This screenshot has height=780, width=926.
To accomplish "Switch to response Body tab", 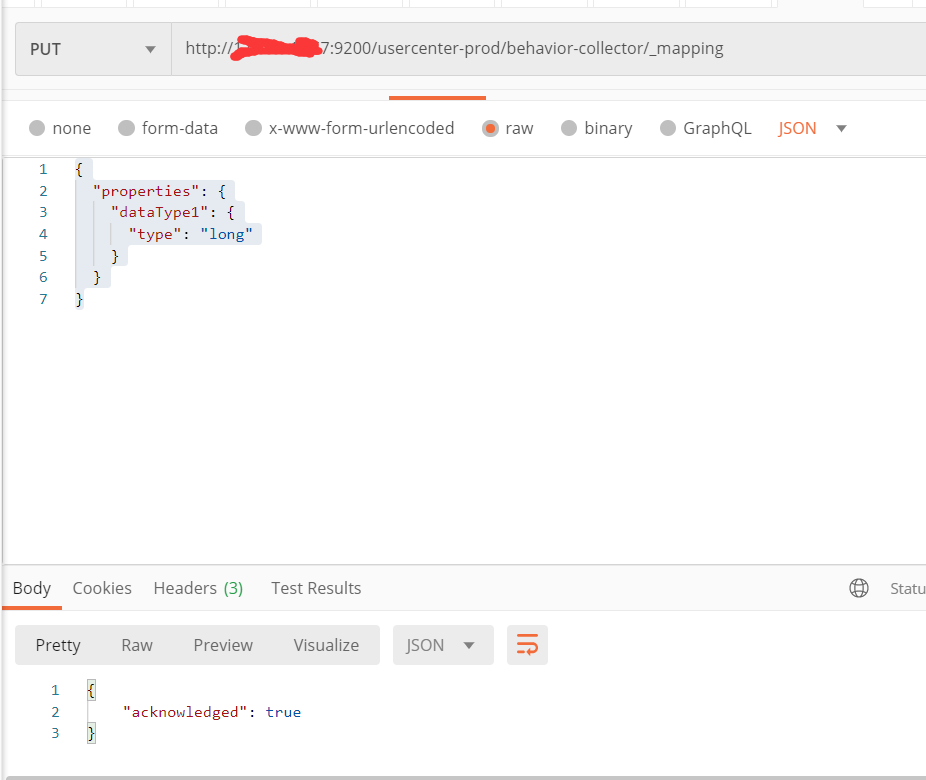I will pyautogui.click(x=32, y=588).
